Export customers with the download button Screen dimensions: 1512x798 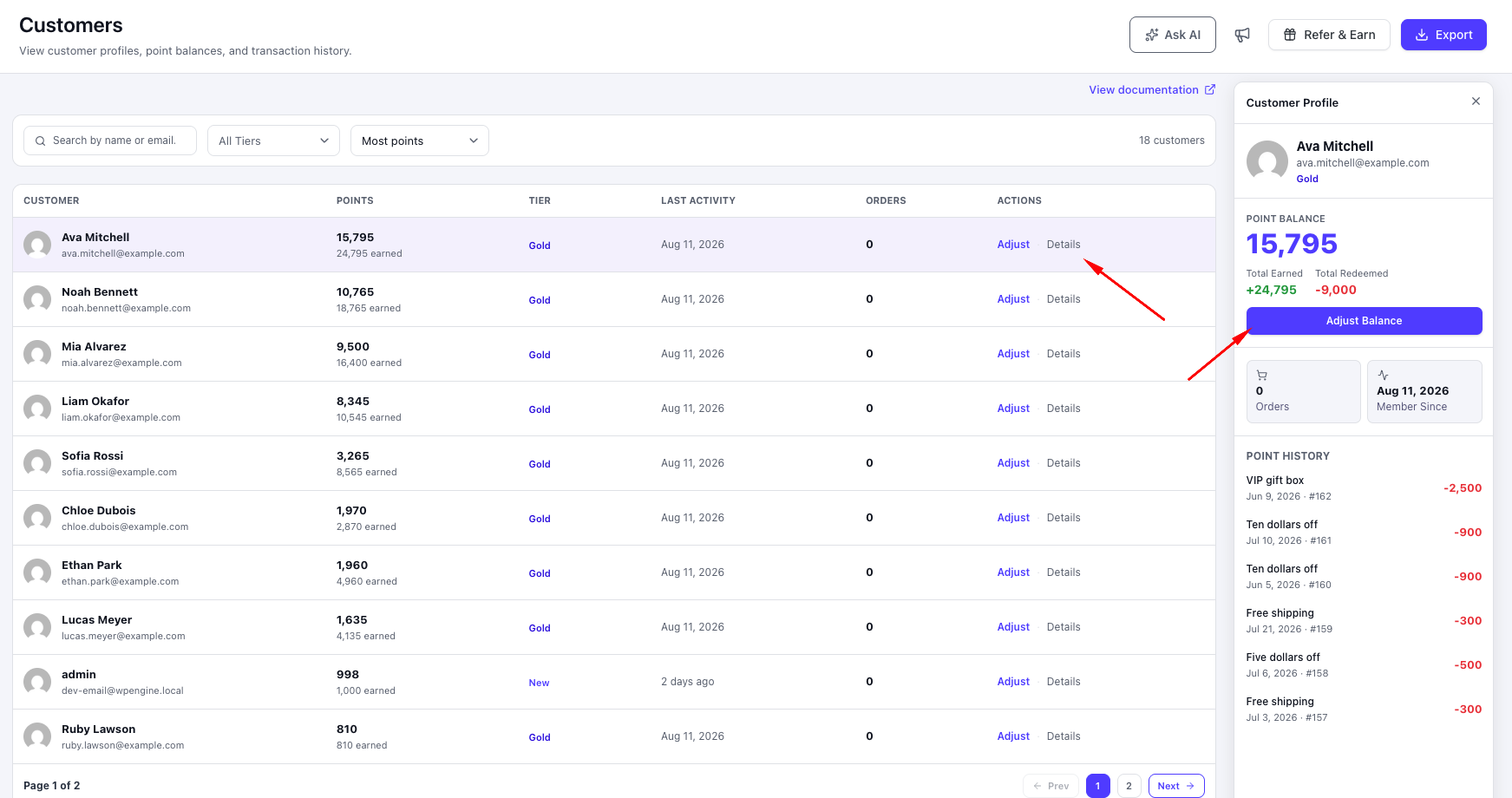1443,35
